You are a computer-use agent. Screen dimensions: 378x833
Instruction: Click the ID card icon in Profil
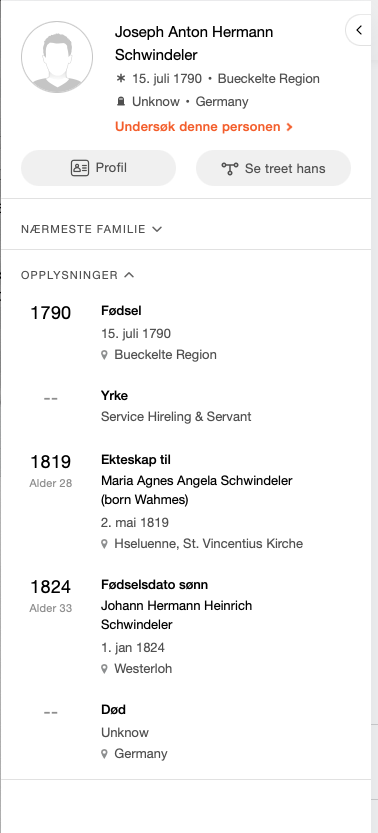[x=80, y=168]
